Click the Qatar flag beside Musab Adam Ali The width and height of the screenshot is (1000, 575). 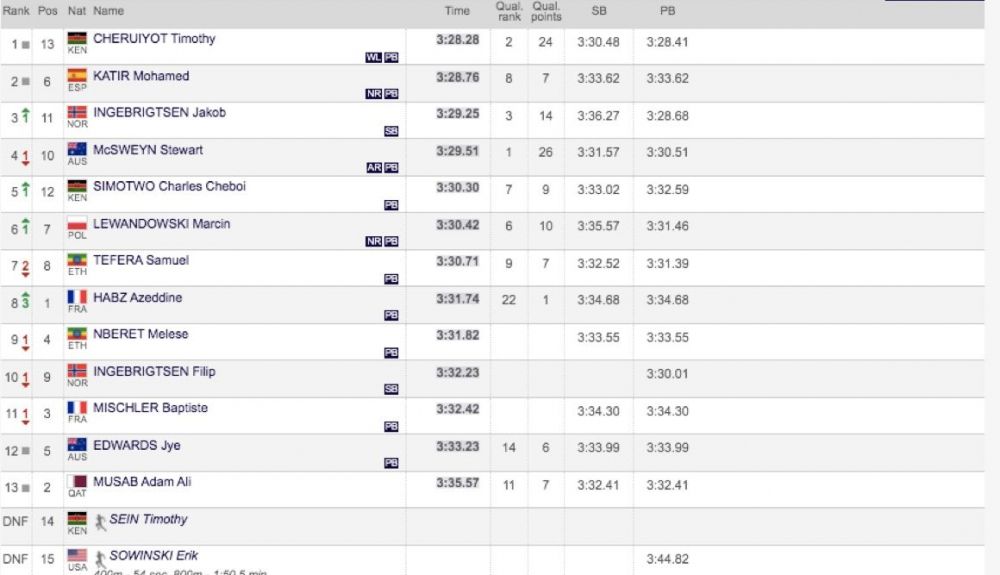77,482
